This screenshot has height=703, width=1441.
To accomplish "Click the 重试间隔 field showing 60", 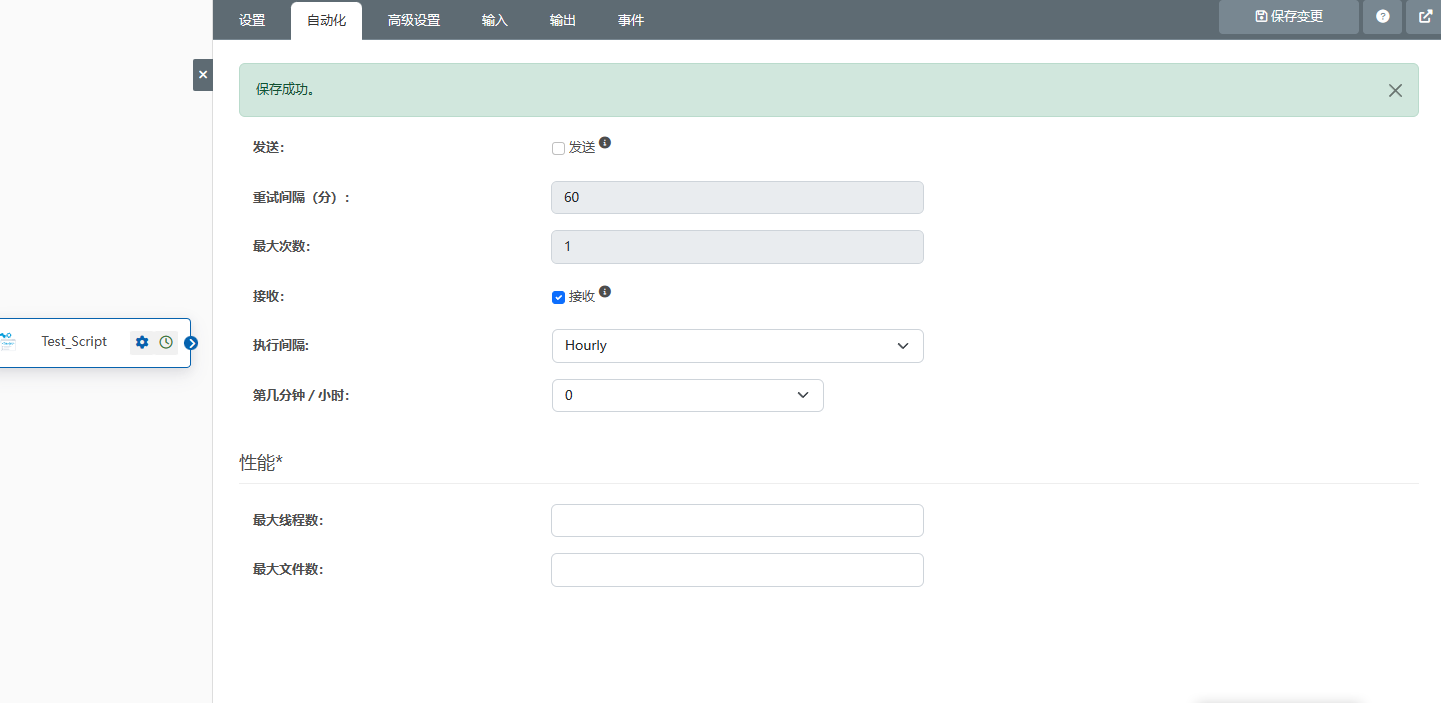I will tap(737, 197).
